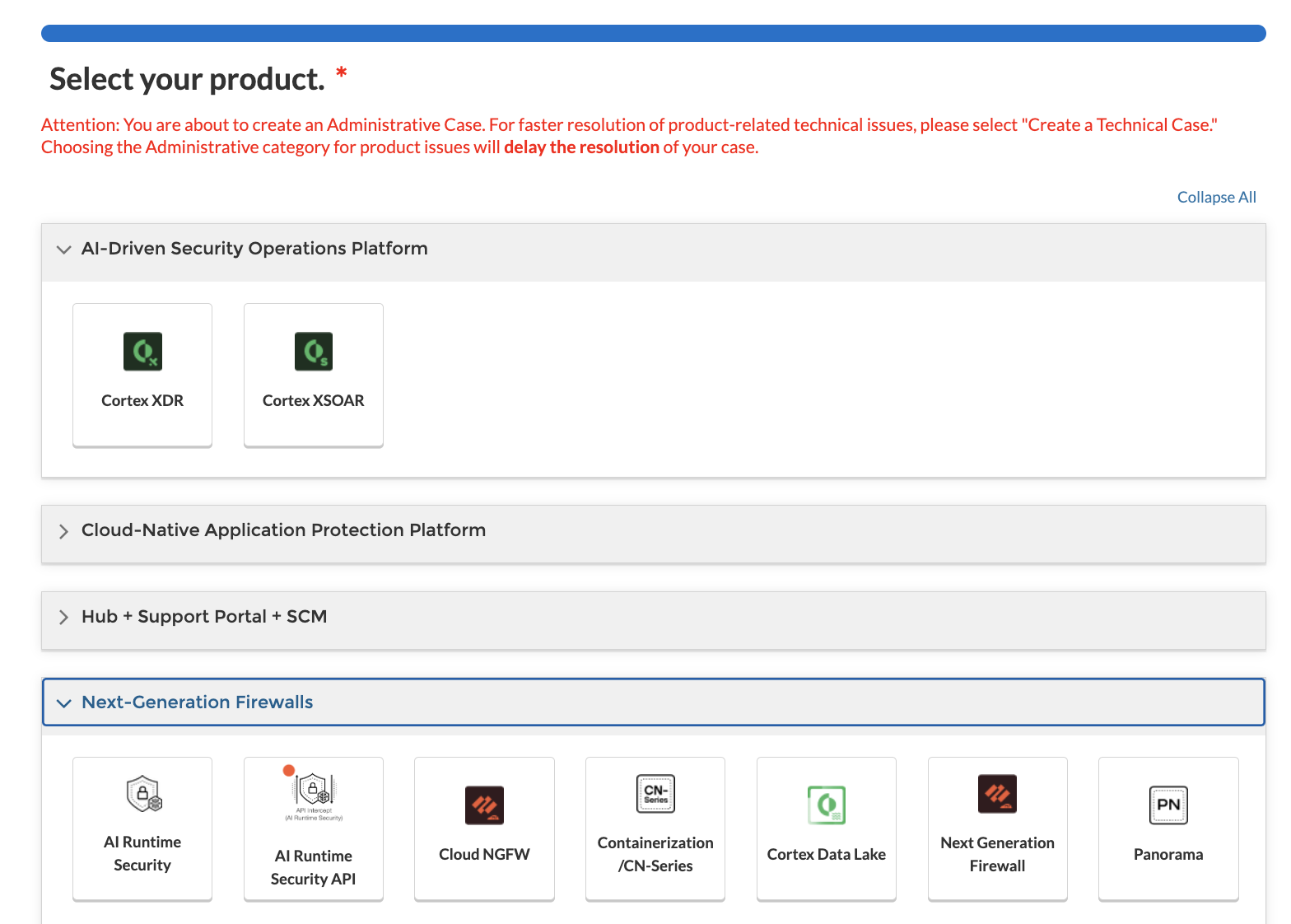The width and height of the screenshot is (1291, 924).
Task: Click the bold 'delay the resolution' text
Action: click(x=581, y=147)
